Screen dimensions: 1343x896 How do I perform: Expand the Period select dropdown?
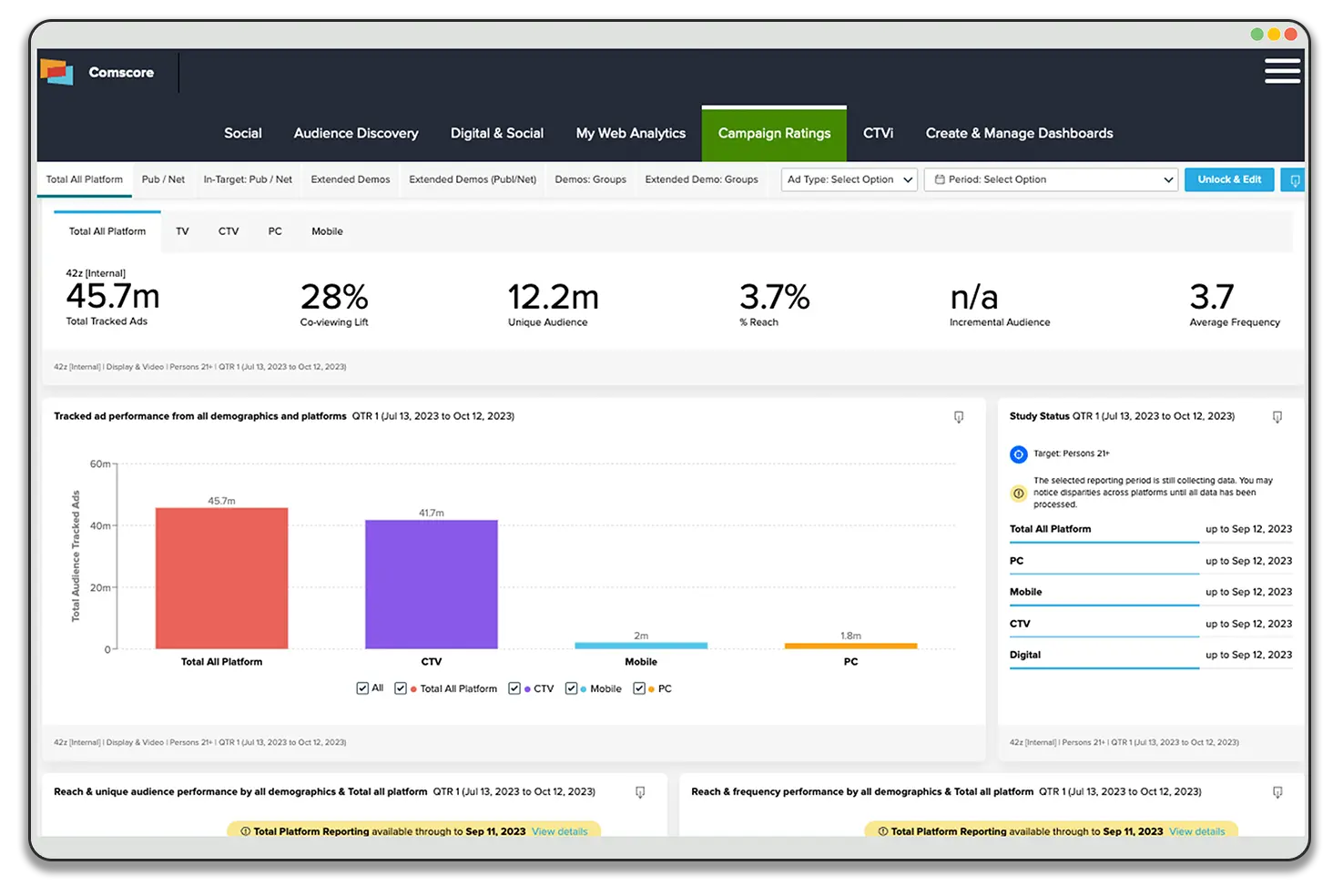point(1051,180)
